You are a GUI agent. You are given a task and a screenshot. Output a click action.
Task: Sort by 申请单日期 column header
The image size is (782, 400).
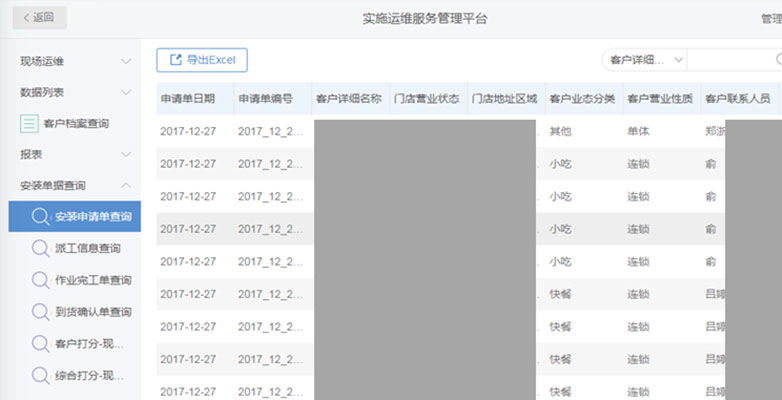tap(187, 99)
